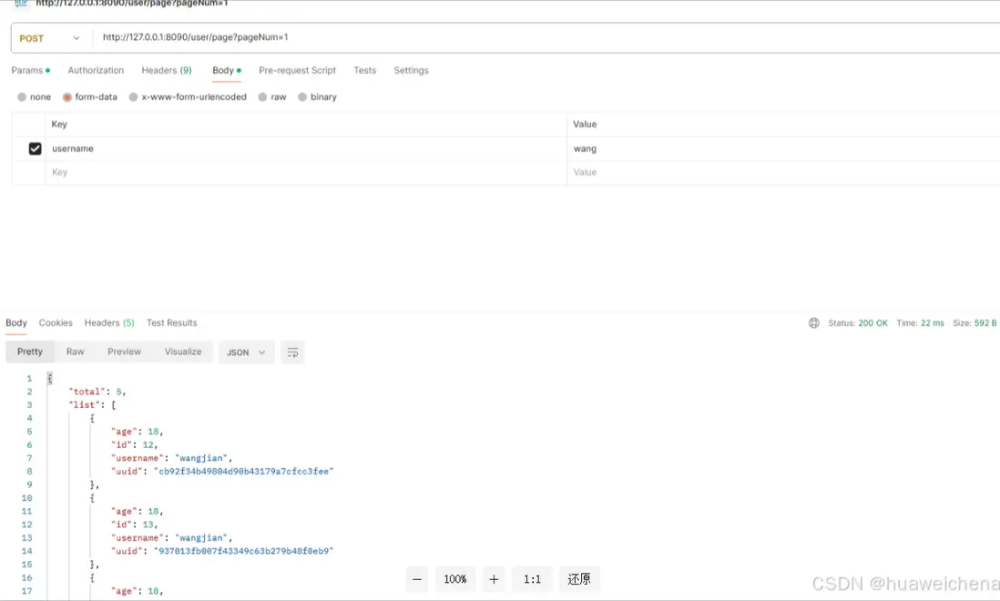The width and height of the screenshot is (1000, 601).
Task: Click the 1:1 actual size button
Action: (532, 579)
